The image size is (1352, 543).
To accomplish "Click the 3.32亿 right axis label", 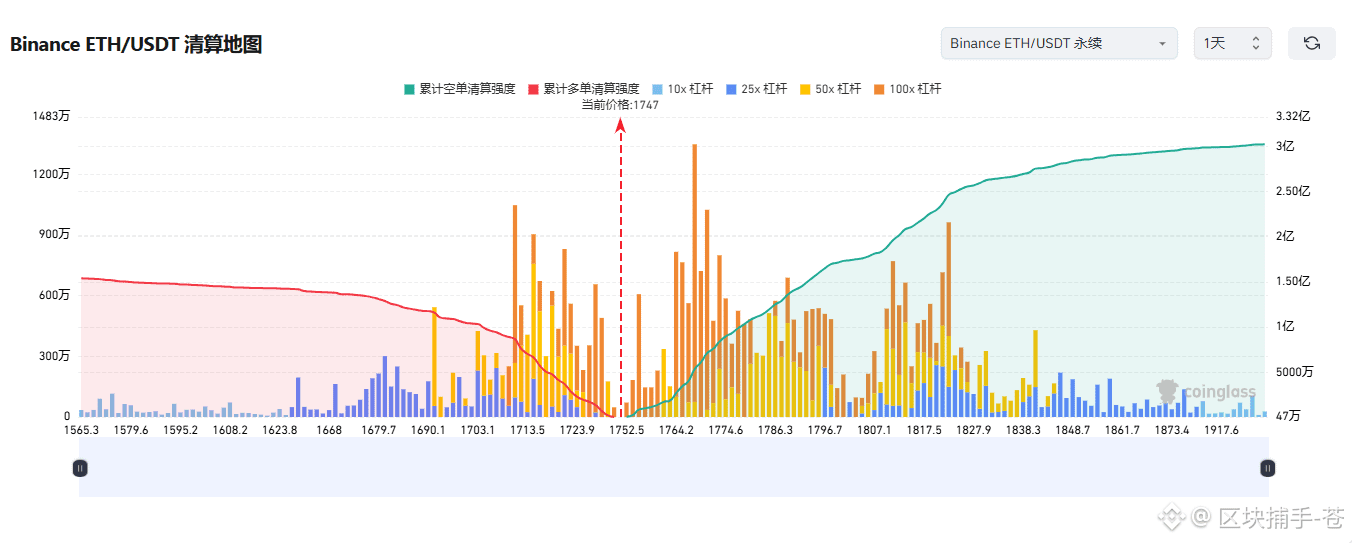I will pos(1293,116).
